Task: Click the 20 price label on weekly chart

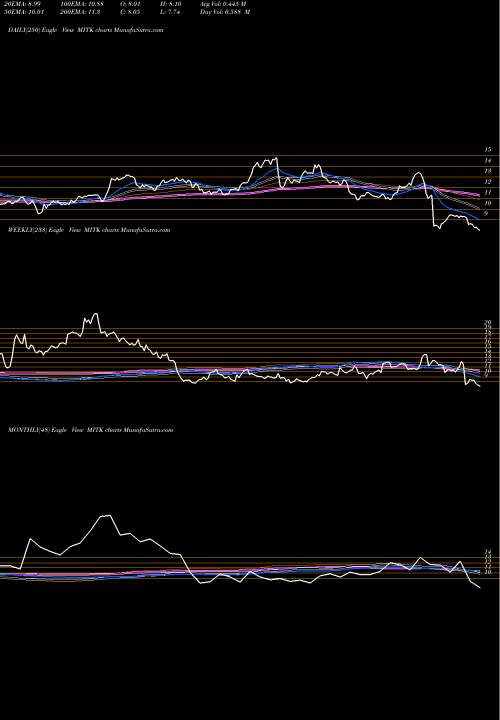Action: pos(488,322)
